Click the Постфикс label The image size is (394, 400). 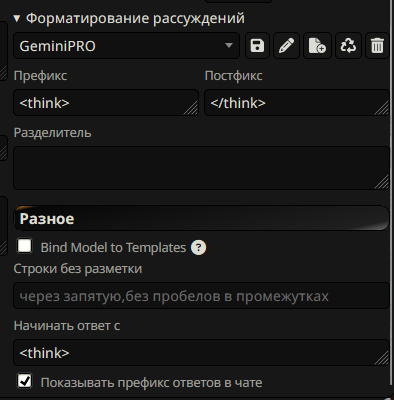[x=233, y=76]
